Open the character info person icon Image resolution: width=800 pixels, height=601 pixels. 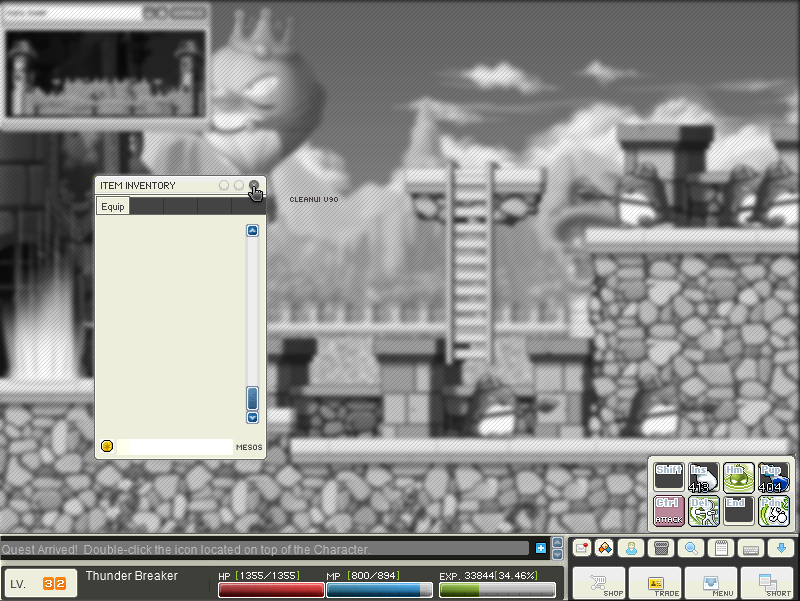pos(632,548)
